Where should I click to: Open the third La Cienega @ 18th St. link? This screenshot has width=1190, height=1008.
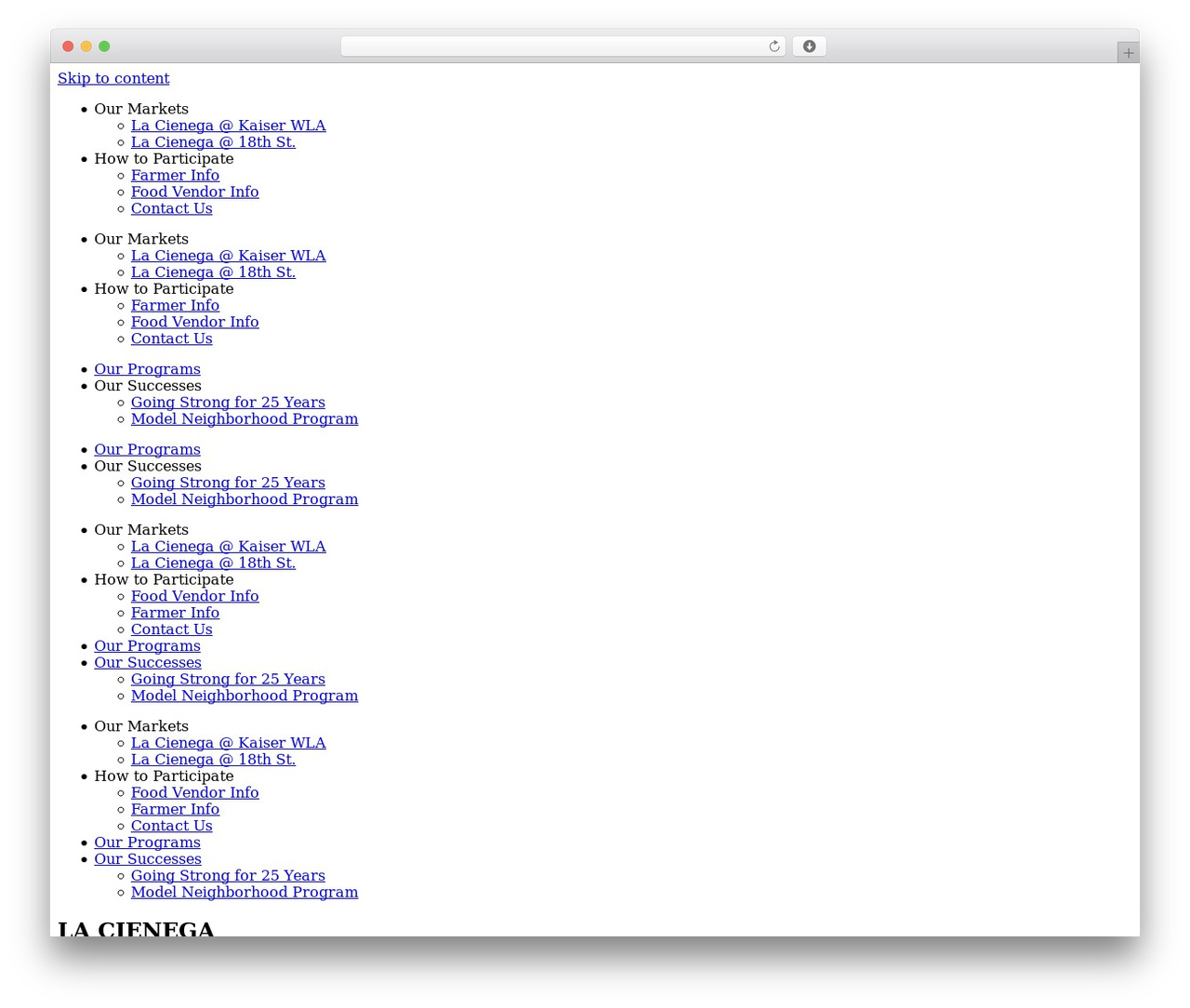click(213, 564)
